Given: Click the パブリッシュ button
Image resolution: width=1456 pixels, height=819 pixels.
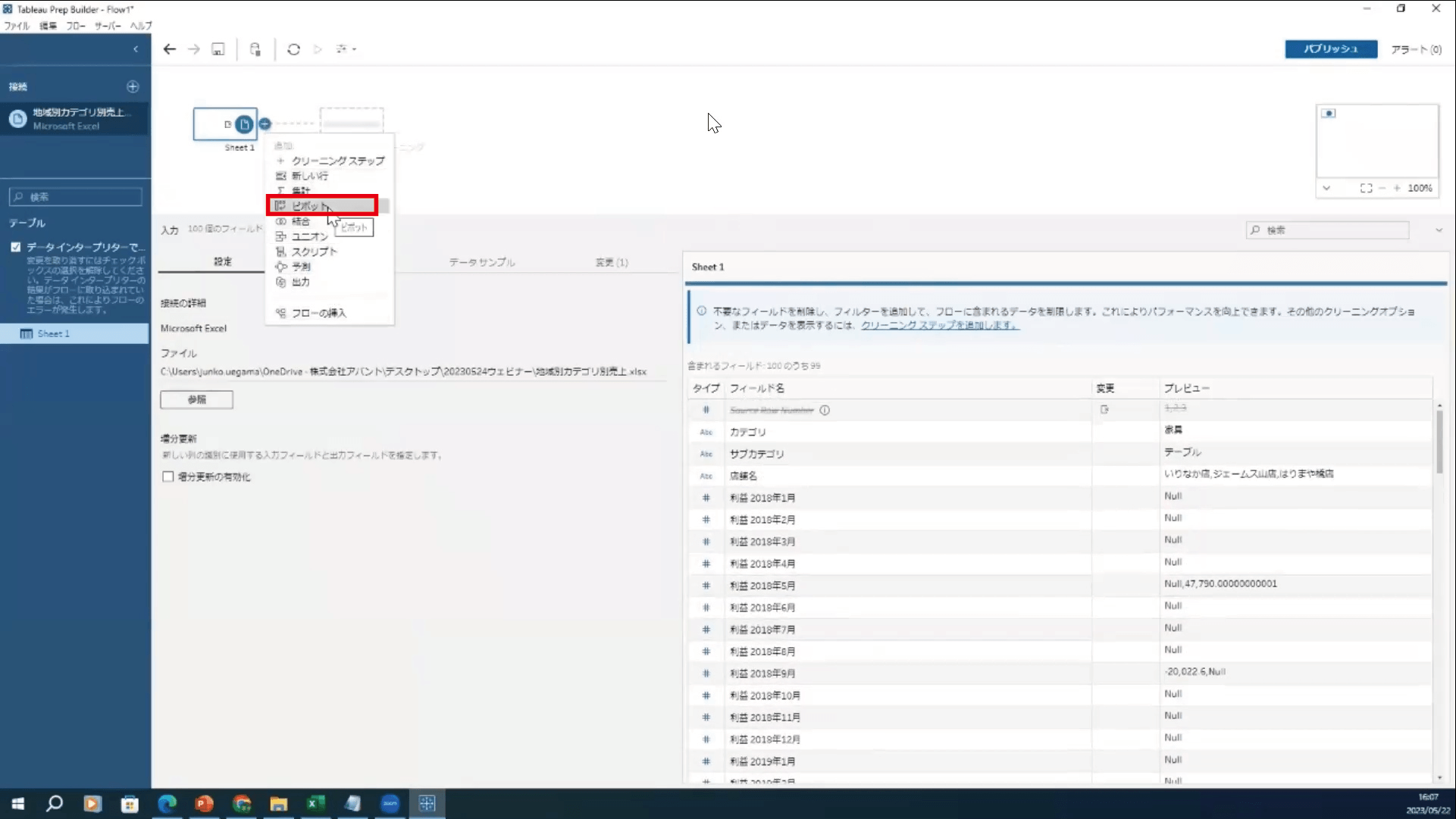Looking at the screenshot, I should [1331, 49].
